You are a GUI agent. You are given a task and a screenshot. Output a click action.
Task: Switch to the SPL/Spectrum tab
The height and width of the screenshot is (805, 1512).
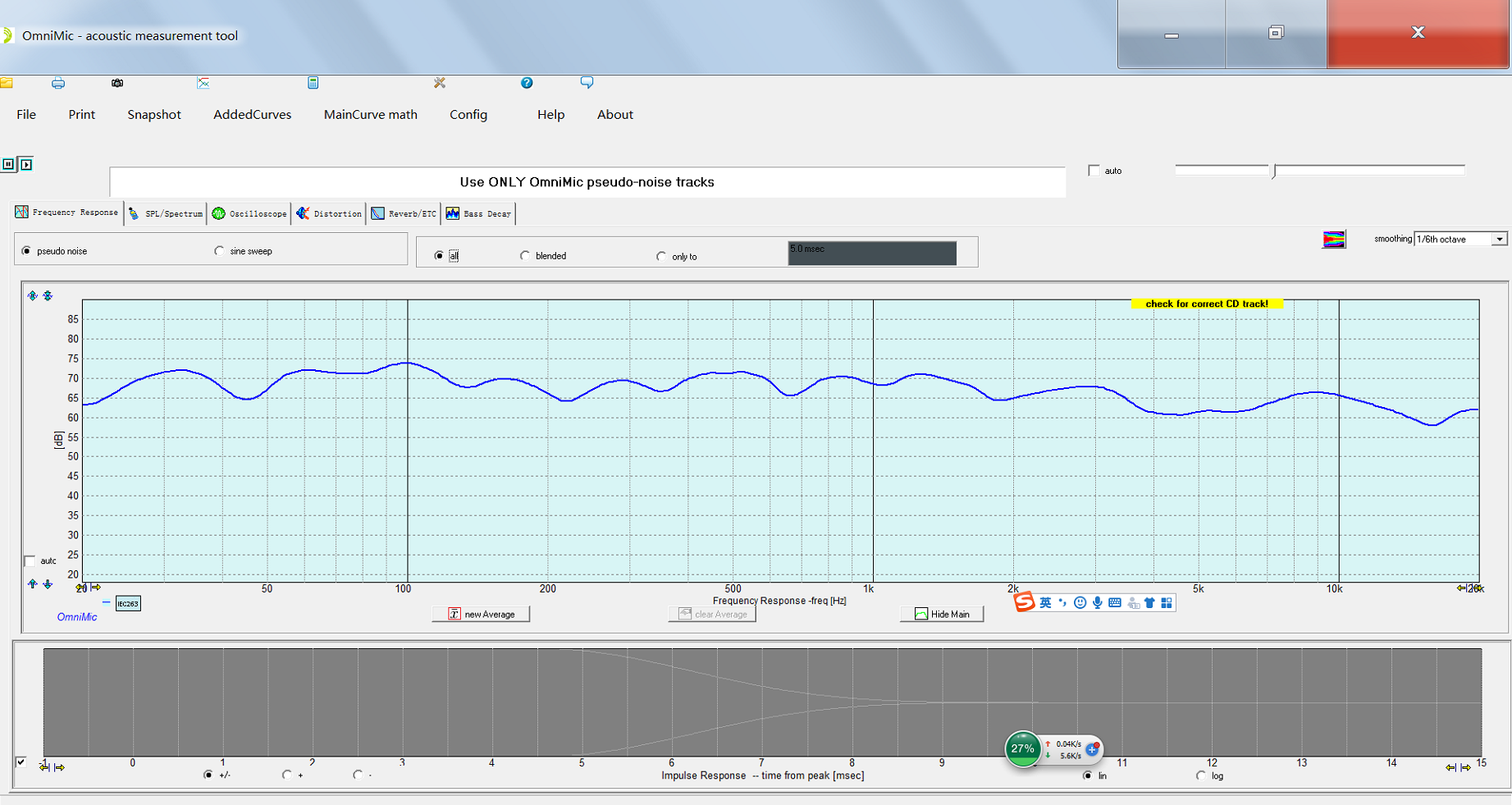click(x=167, y=213)
